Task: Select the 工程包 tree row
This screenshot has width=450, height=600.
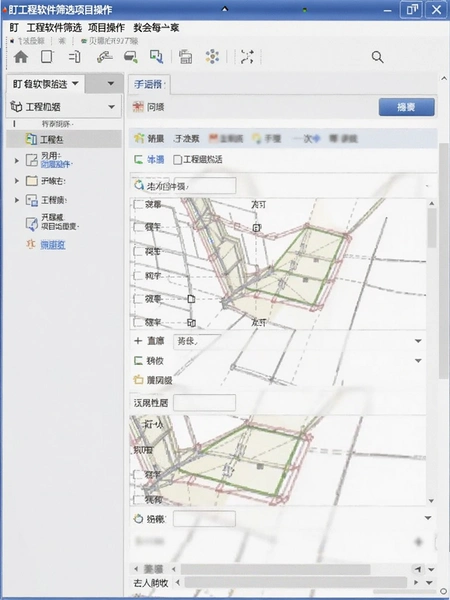Action: [x=64, y=139]
